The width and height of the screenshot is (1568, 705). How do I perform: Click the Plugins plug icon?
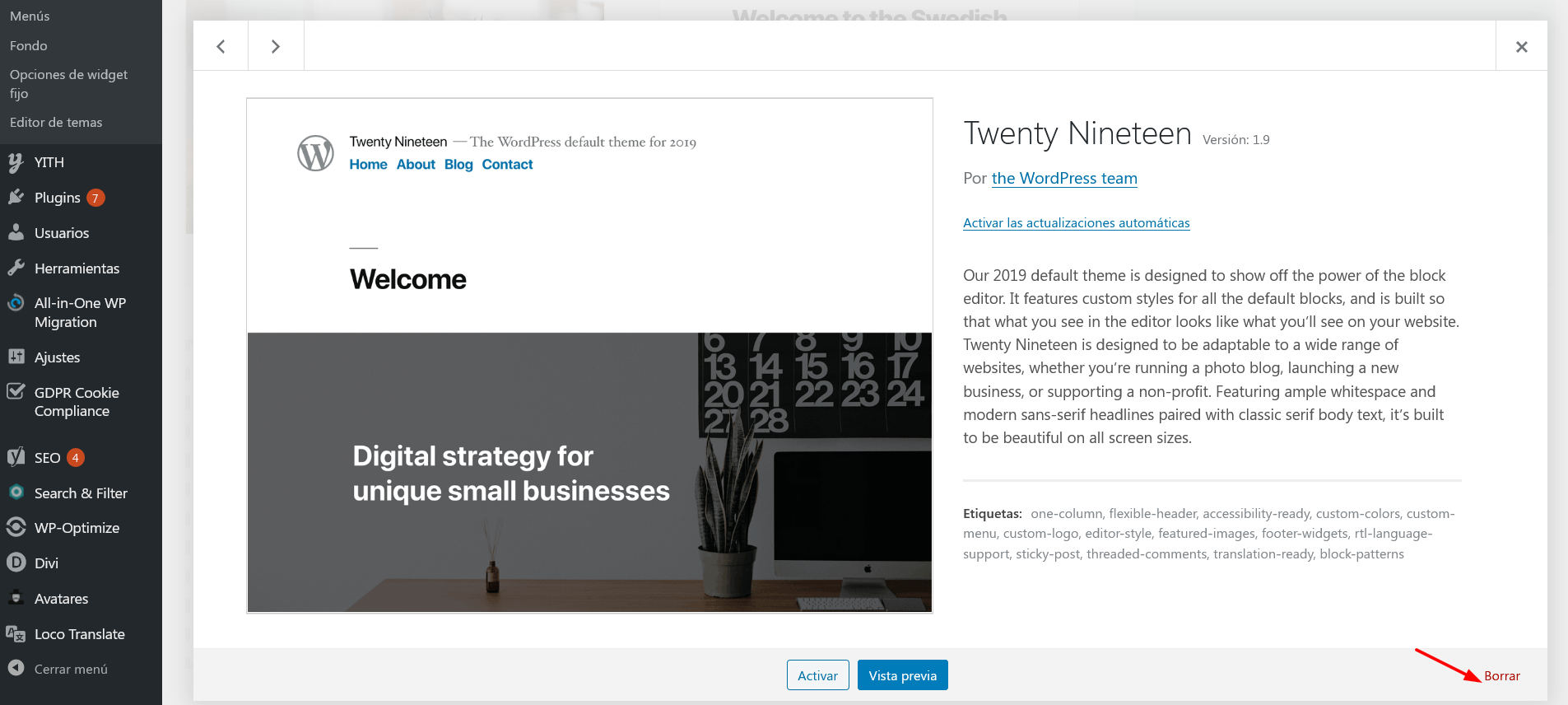(16, 197)
